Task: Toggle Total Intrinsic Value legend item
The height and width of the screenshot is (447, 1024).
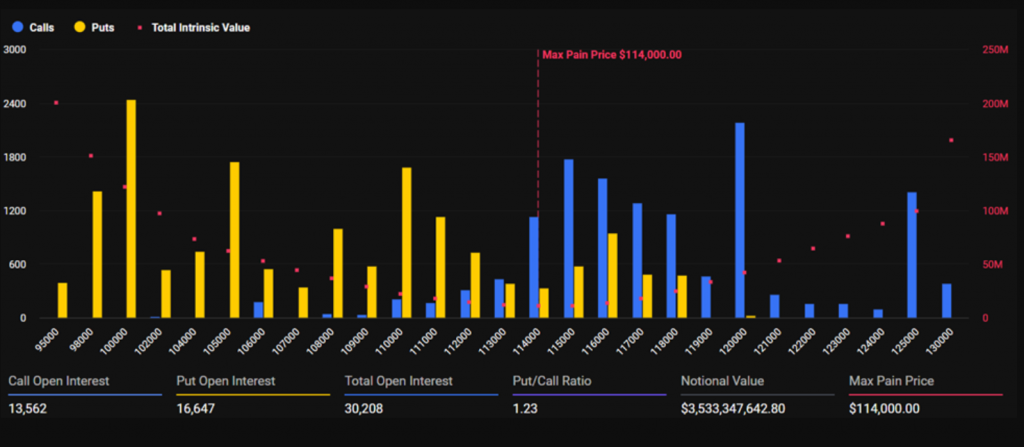Action: [199, 27]
